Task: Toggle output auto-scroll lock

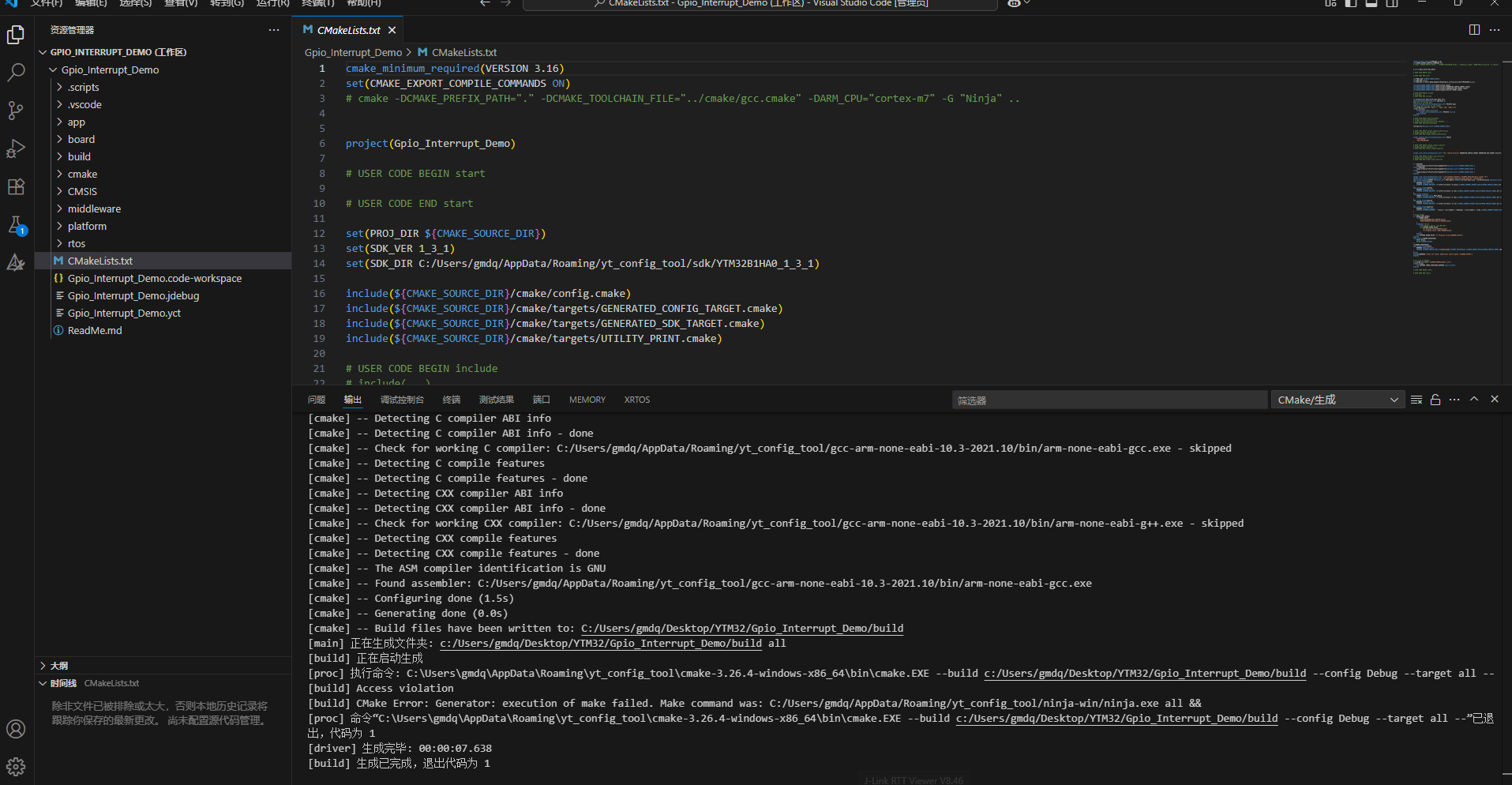Action: [x=1435, y=400]
